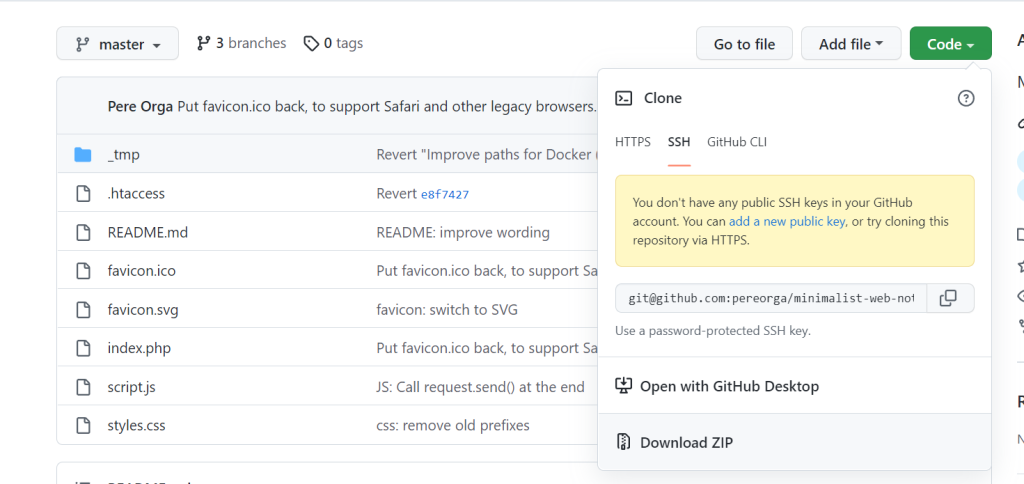Click the SSH clone URL text field
Screen dimensions: 1024x484
tap(770, 298)
